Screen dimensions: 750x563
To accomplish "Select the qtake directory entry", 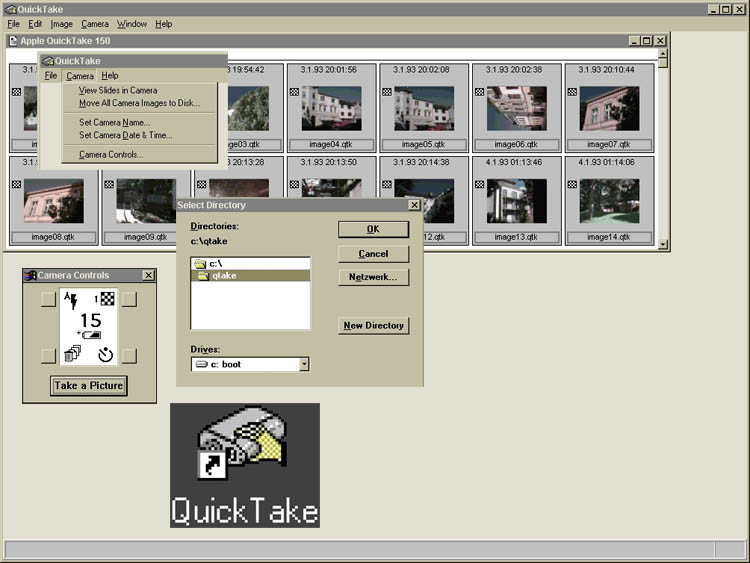I will click(250, 276).
